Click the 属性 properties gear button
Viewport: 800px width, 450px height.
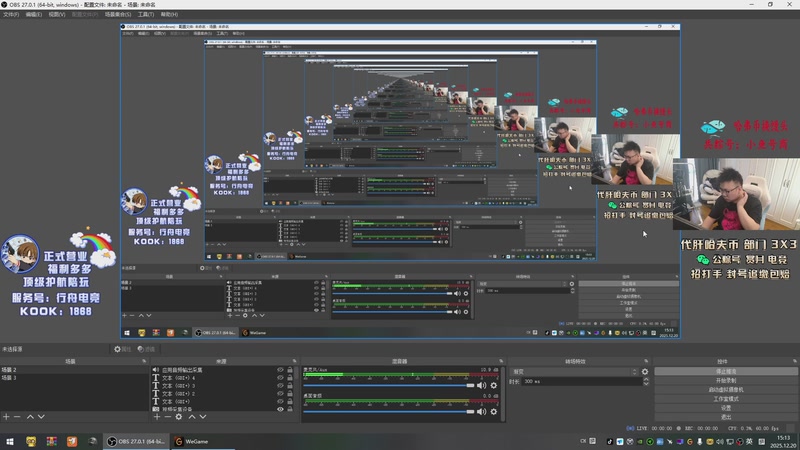pyautogui.click(x=122, y=349)
